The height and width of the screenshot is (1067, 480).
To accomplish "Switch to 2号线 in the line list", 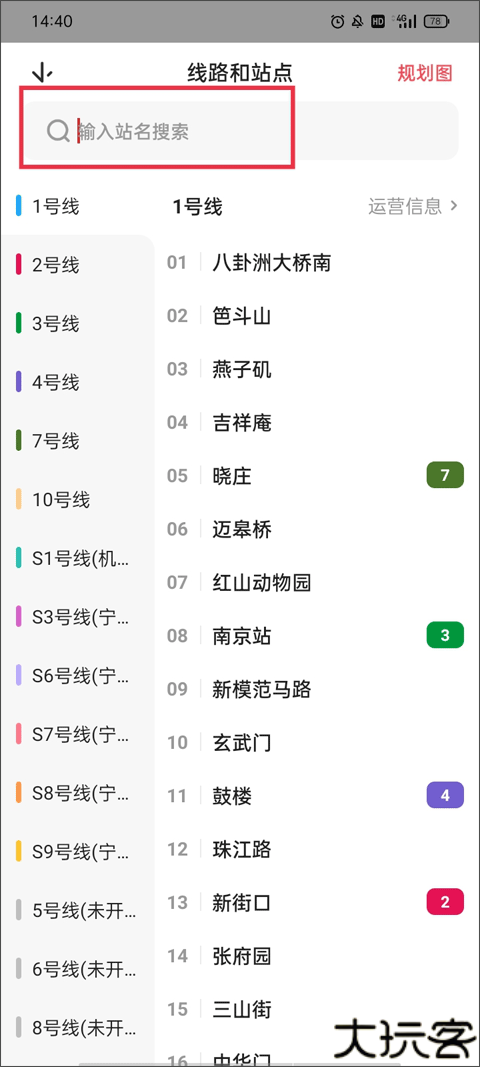I will (x=76, y=265).
